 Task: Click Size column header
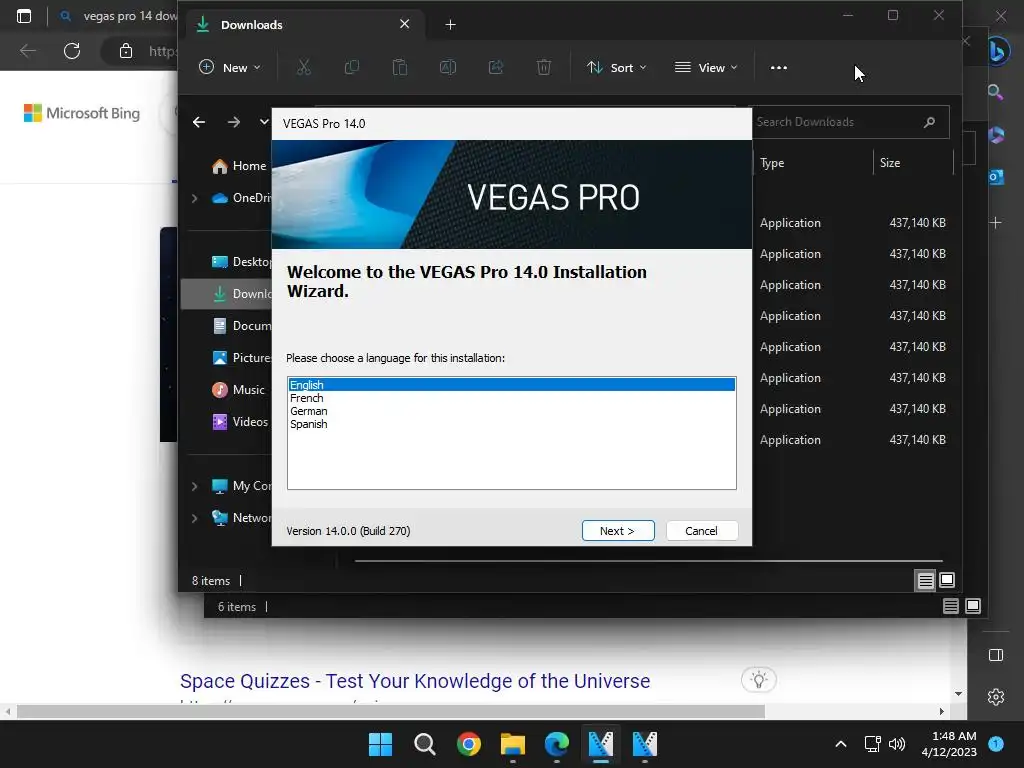(x=913, y=163)
